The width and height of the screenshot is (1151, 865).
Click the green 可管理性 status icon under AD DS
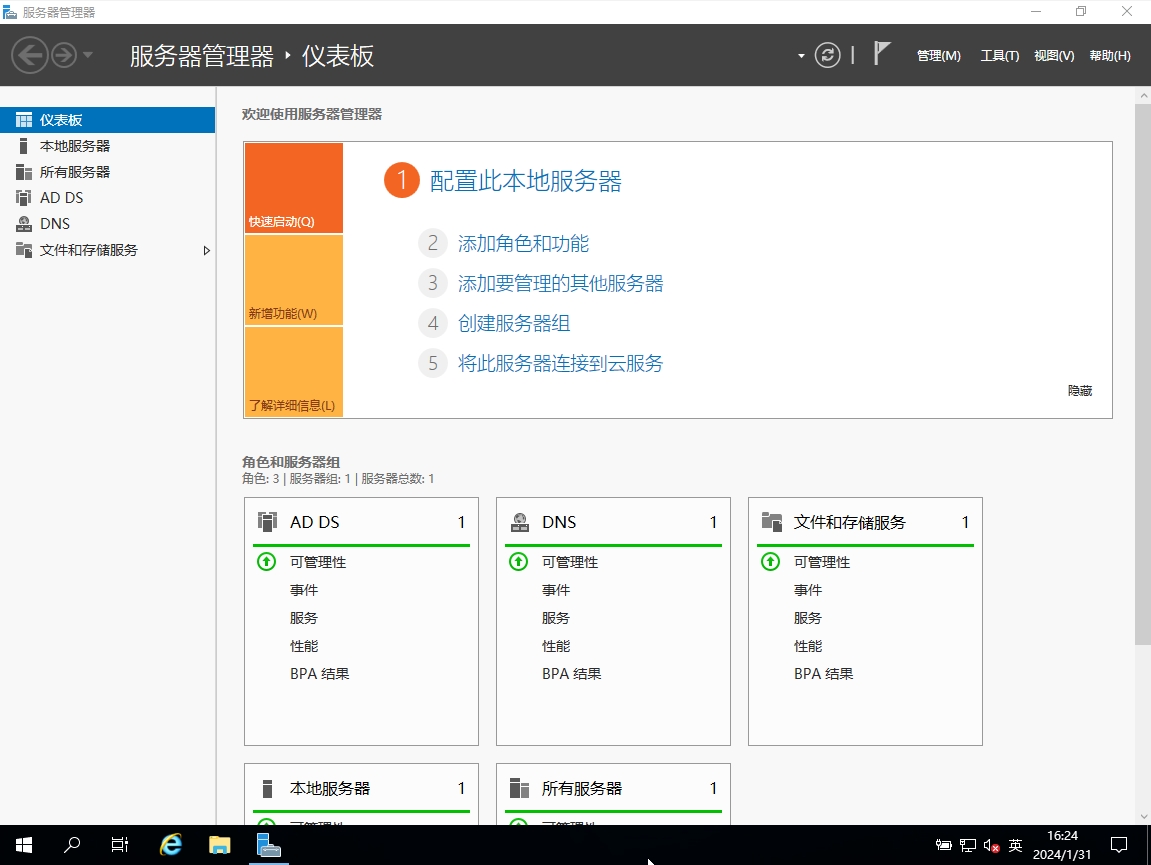266,562
